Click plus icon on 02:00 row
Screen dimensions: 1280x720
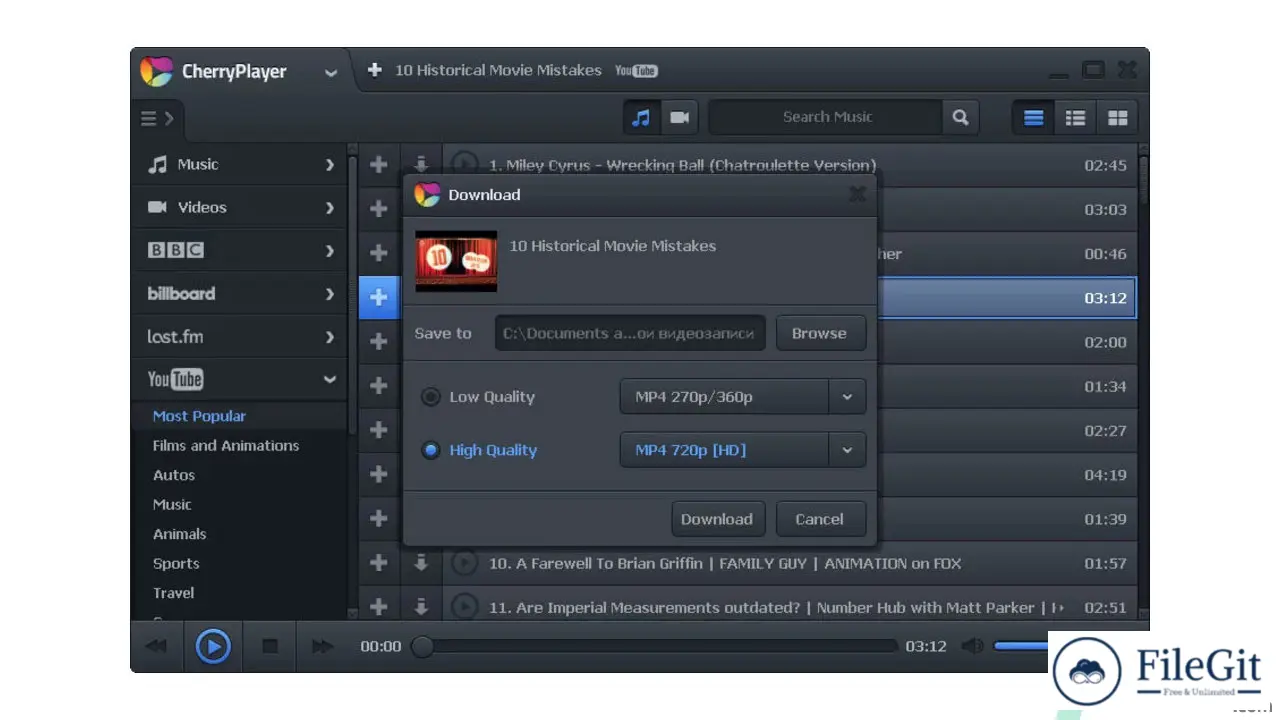tap(378, 341)
